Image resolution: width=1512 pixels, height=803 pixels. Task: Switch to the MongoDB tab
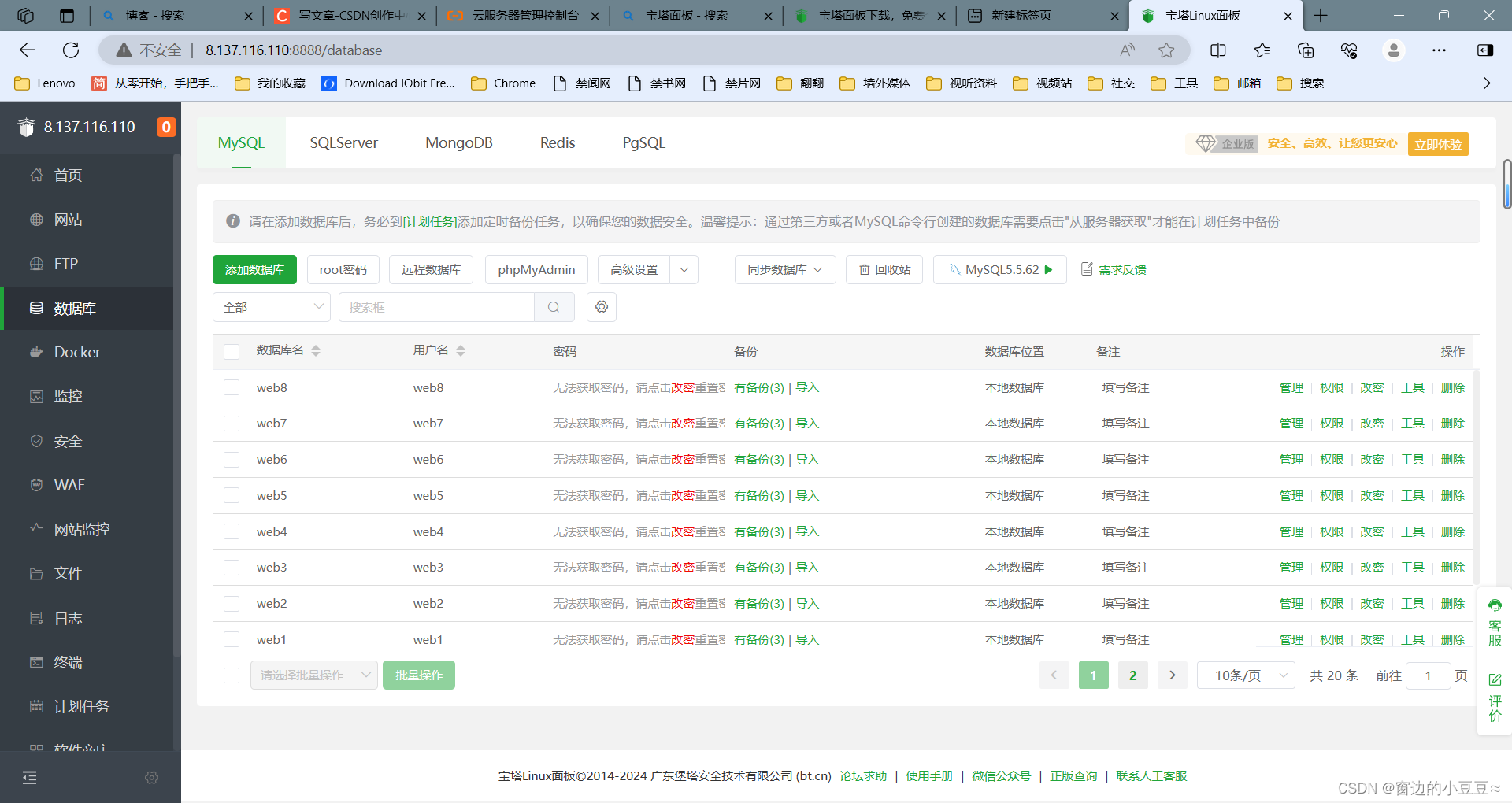[x=459, y=143]
